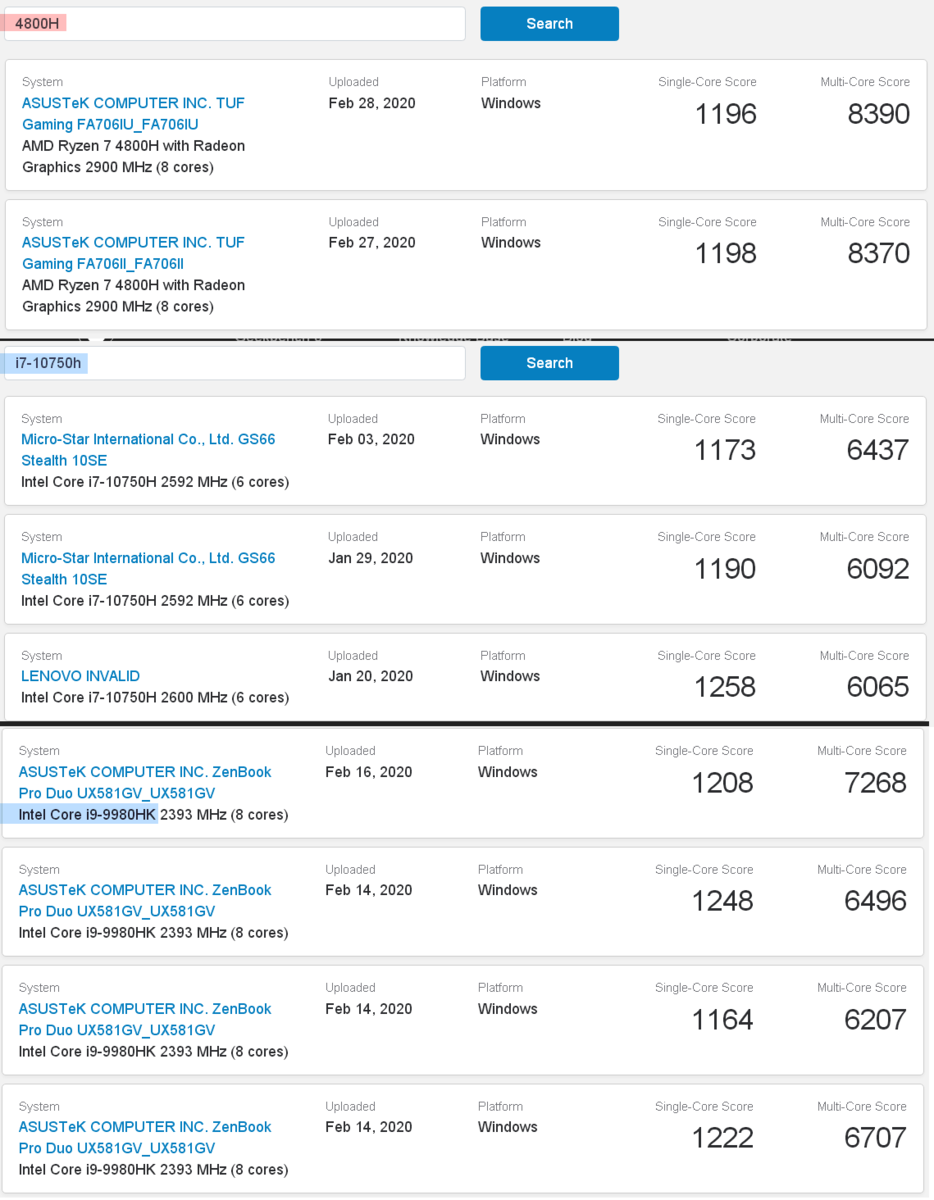Click the 6092 multi-core score

[877, 570]
